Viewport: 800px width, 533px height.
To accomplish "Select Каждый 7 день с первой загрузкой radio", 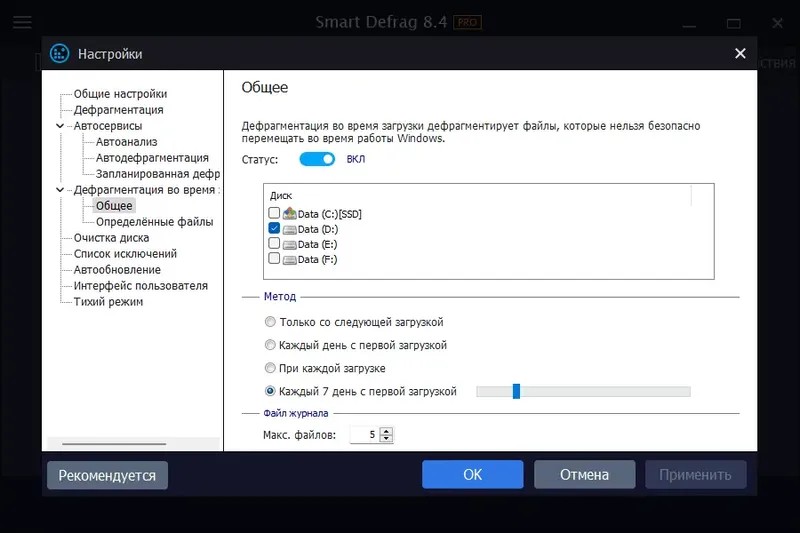I will click(x=270, y=391).
